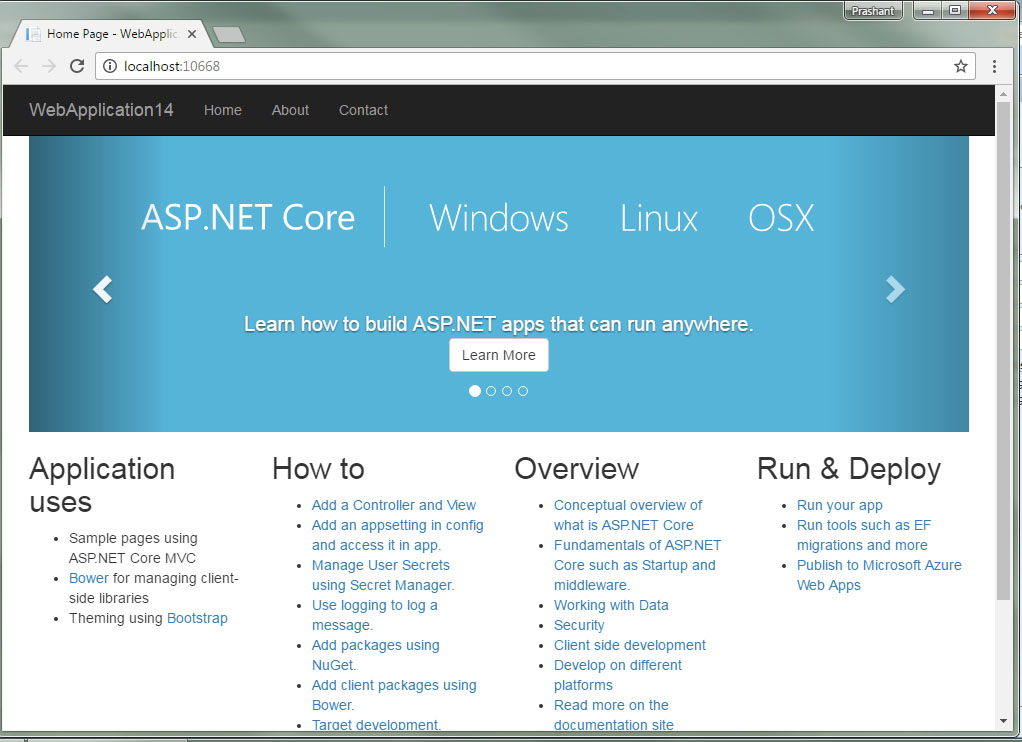Open 'Use logging to log a message' link

coord(375,615)
